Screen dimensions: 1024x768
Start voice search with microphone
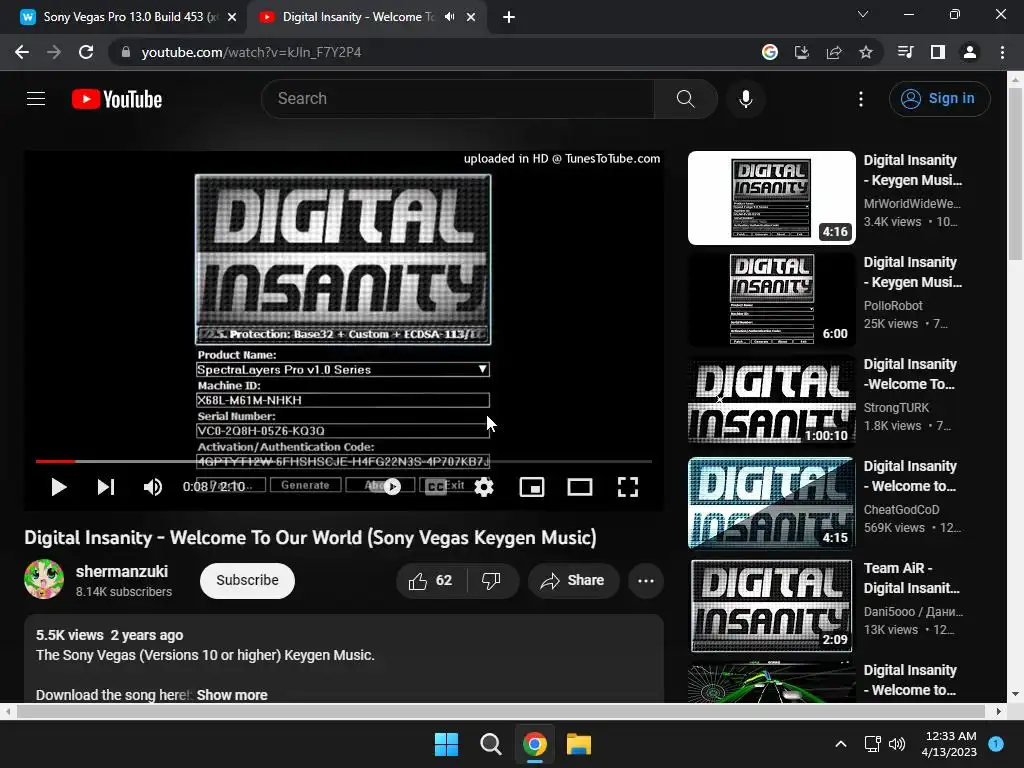tap(746, 99)
